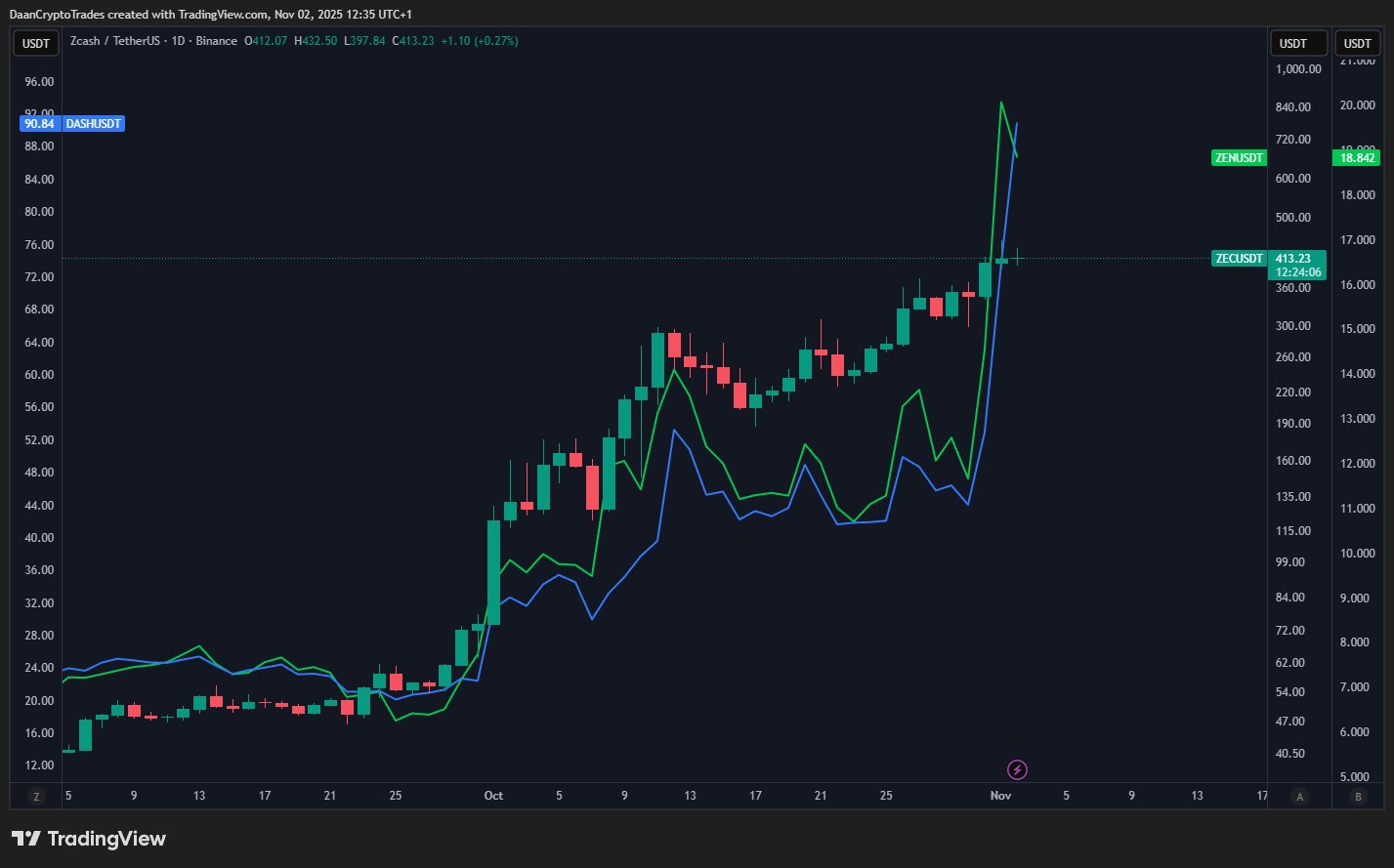The height and width of the screenshot is (868, 1394).
Task: Click the Oct label on time axis
Action: coord(493,796)
